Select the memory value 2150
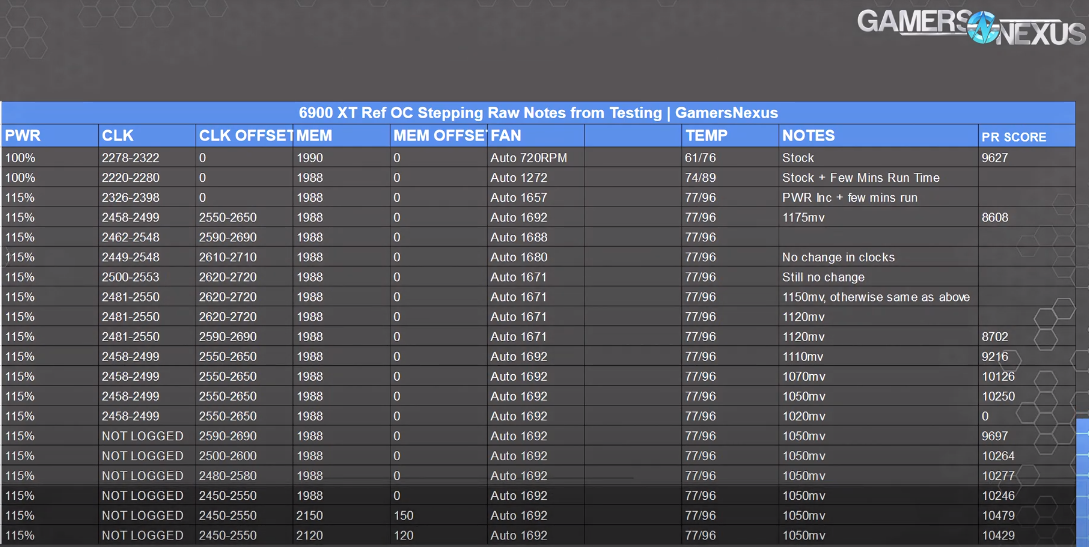 pyautogui.click(x=310, y=516)
